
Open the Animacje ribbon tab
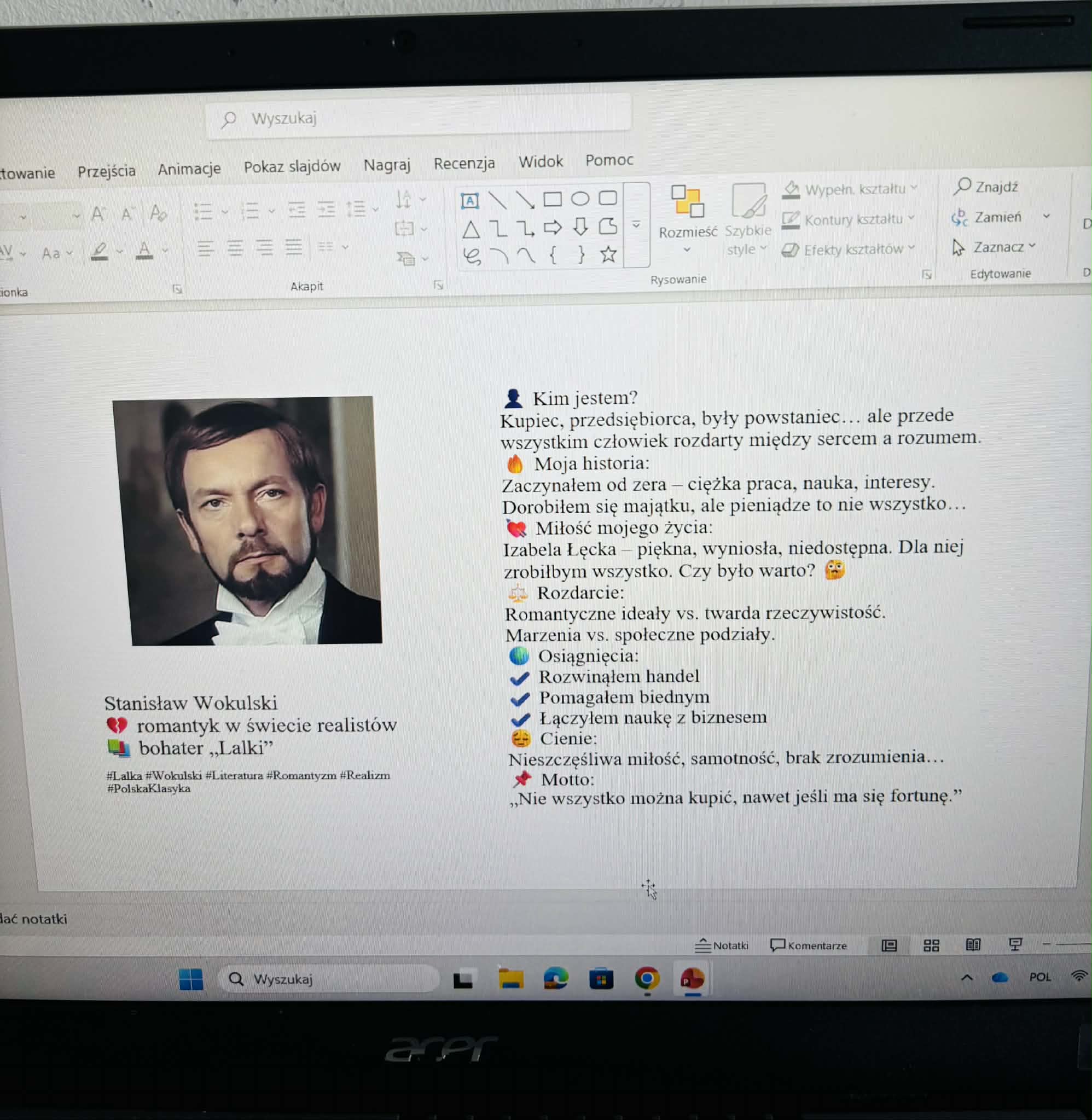pos(189,169)
